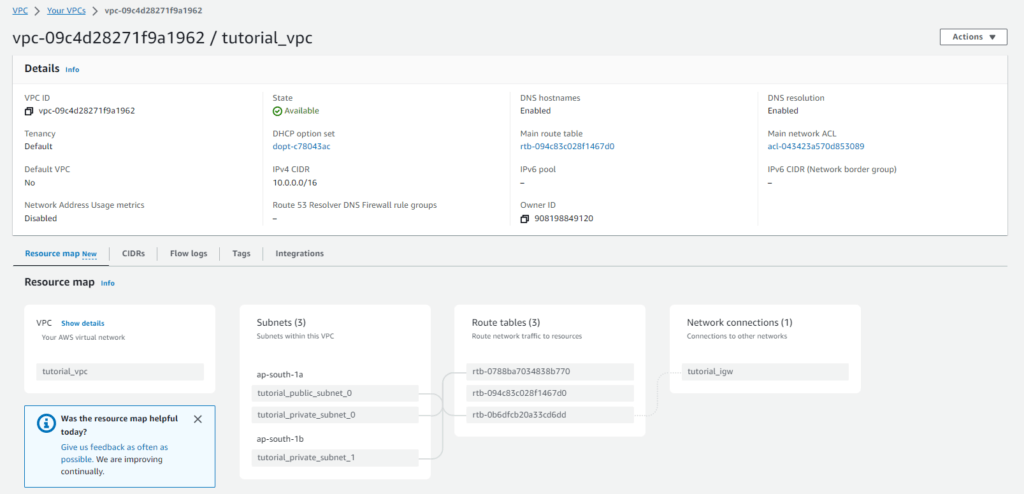Click the info circle icon in feedback box
The height and width of the screenshot is (494, 1024).
click(45, 424)
